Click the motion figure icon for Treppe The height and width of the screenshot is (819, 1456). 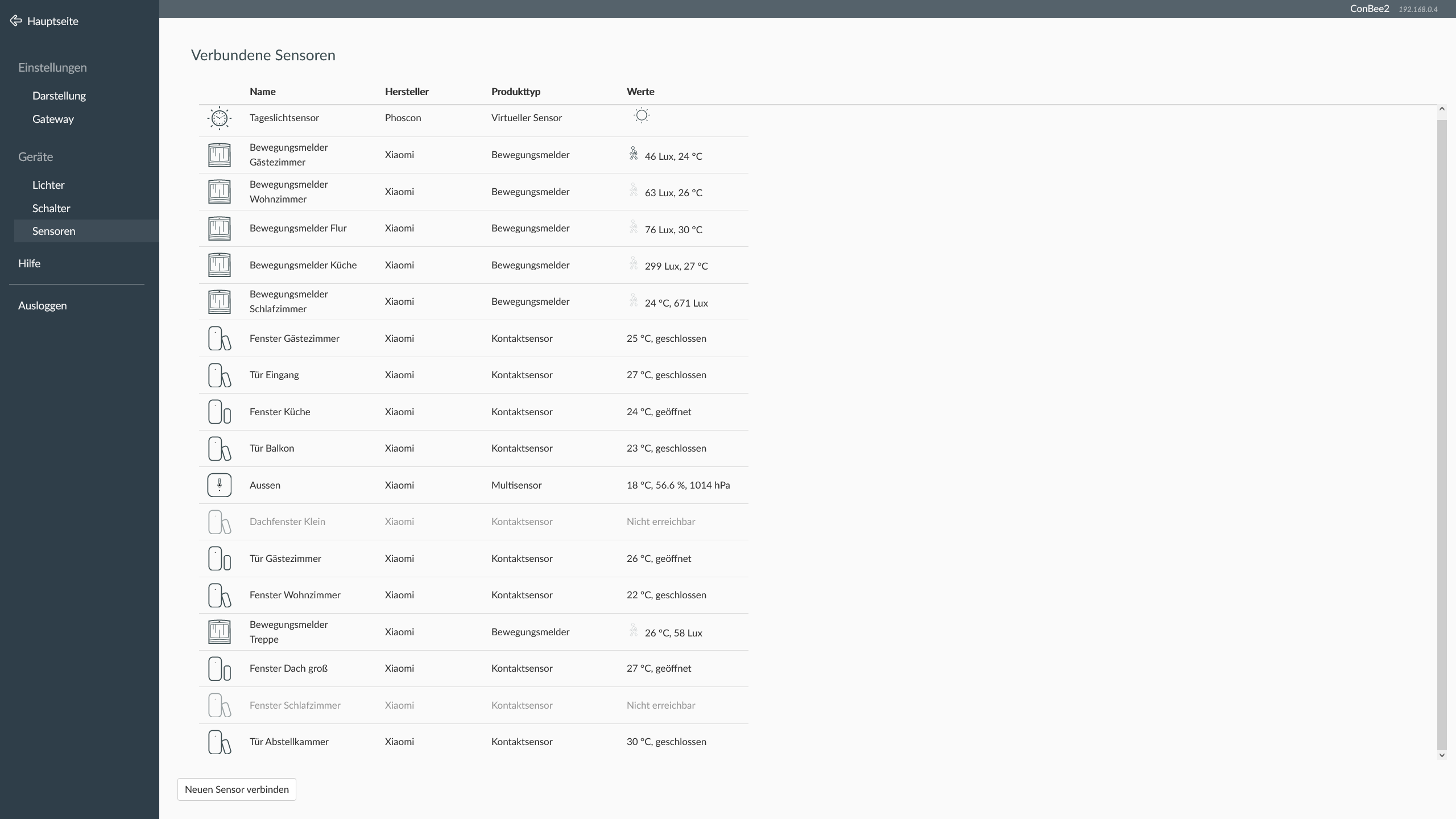coord(634,630)
